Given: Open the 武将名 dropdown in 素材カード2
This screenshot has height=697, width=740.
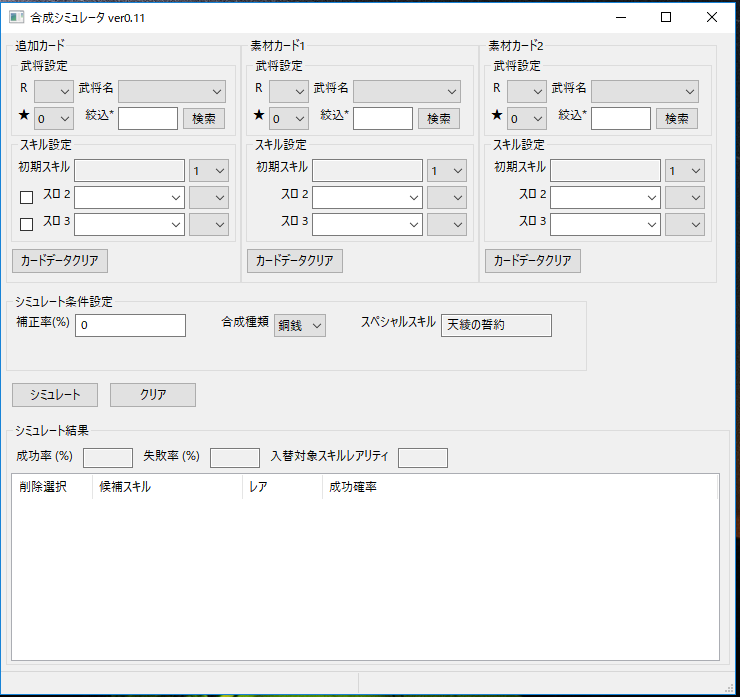Looking at the screenshot, I should [x=645, y=91].
